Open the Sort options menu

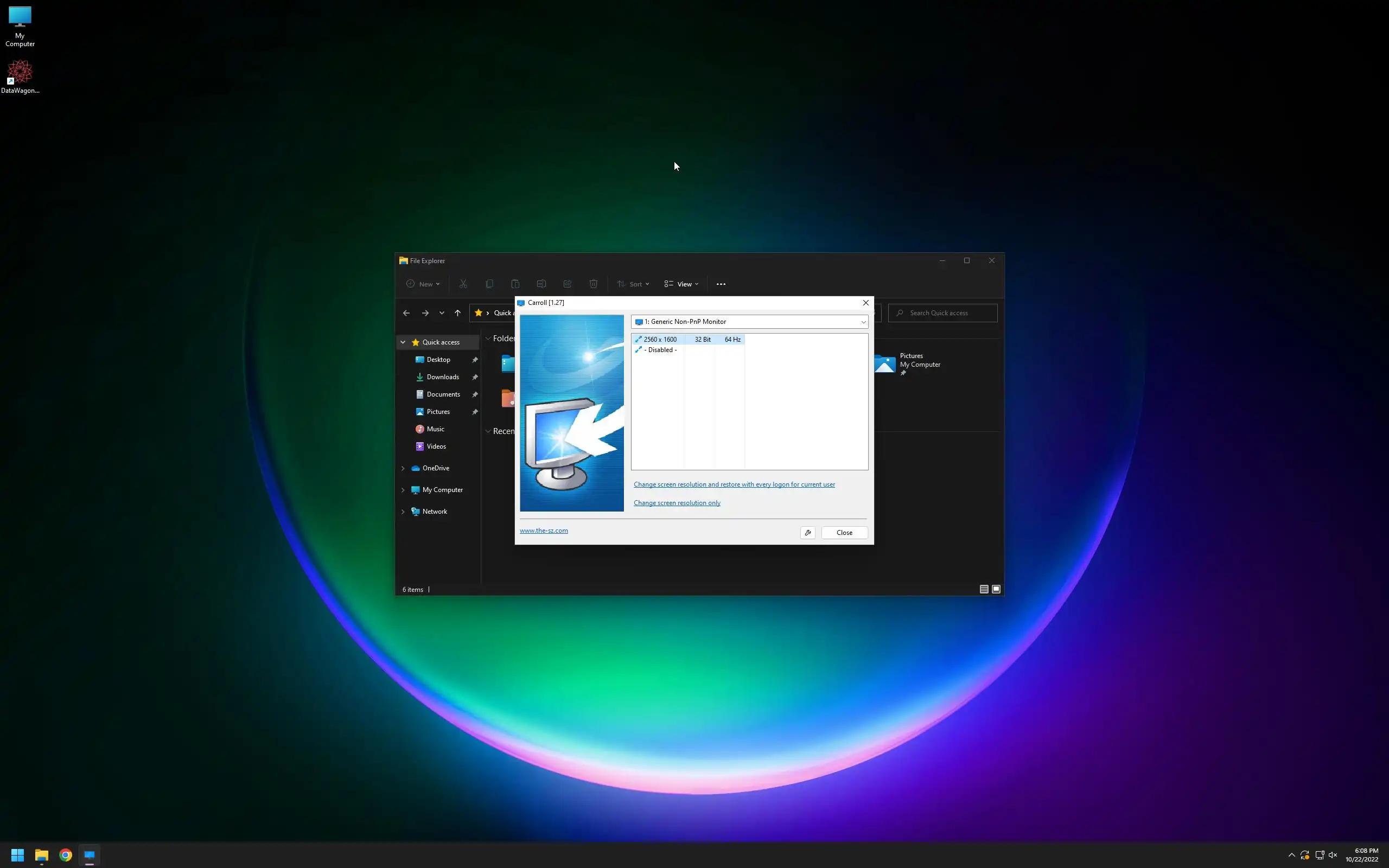tap(633, 284)
